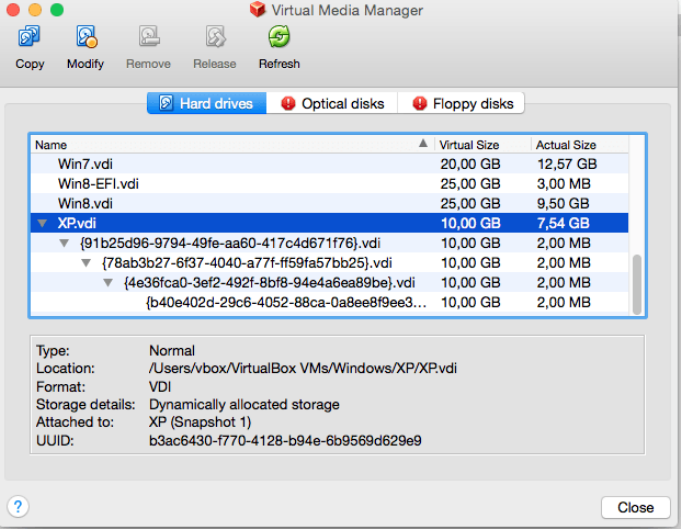681x529 pixels.
Task: Switch to the Optical disks tab
Action: pos(332,103)
